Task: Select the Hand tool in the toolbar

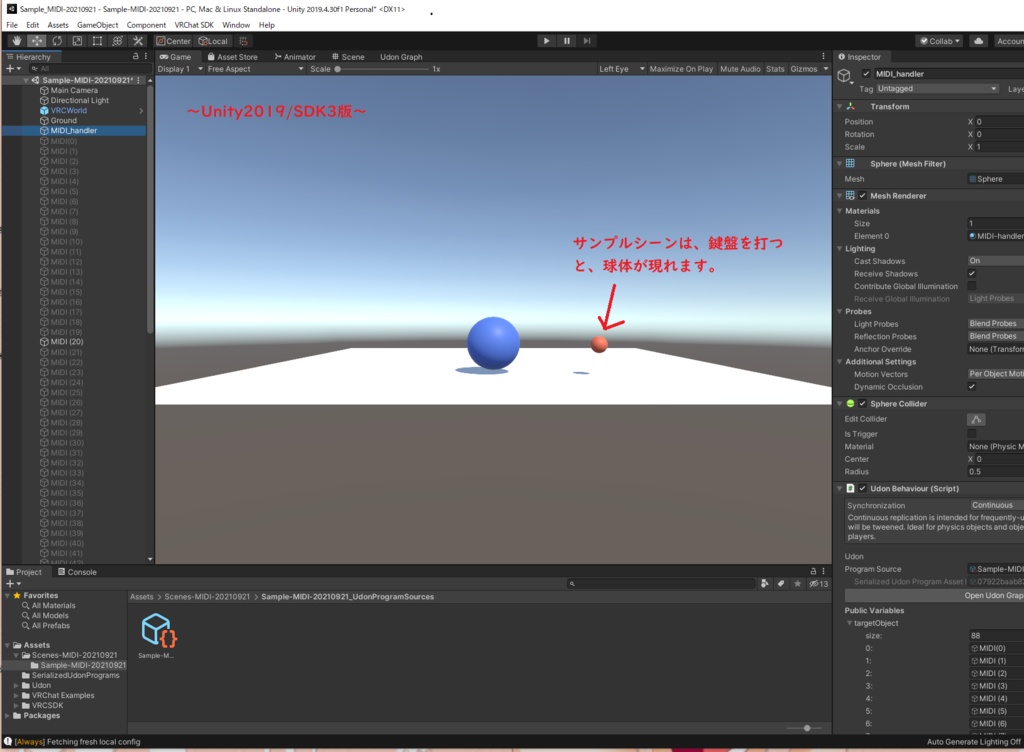Action: coord(16,41)
